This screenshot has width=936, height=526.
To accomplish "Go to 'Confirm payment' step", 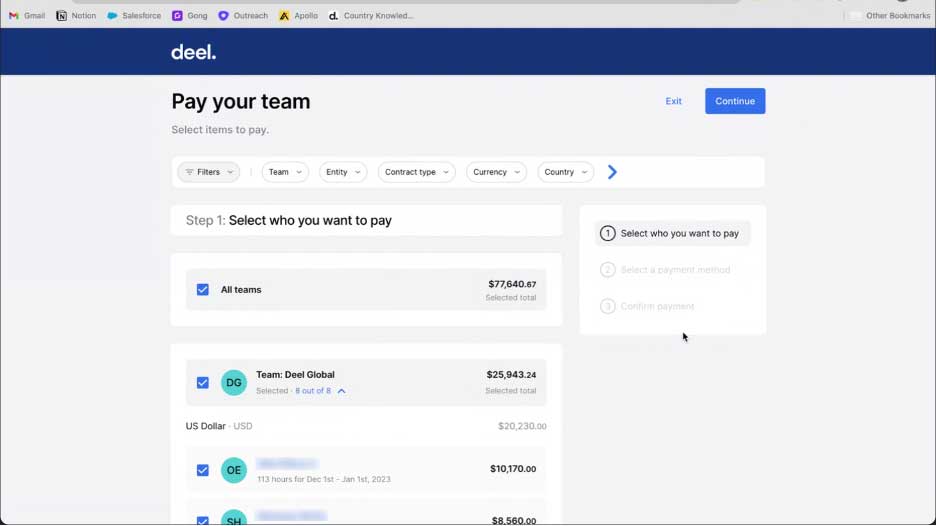I will pyautogui.click(x=647, y=306).
